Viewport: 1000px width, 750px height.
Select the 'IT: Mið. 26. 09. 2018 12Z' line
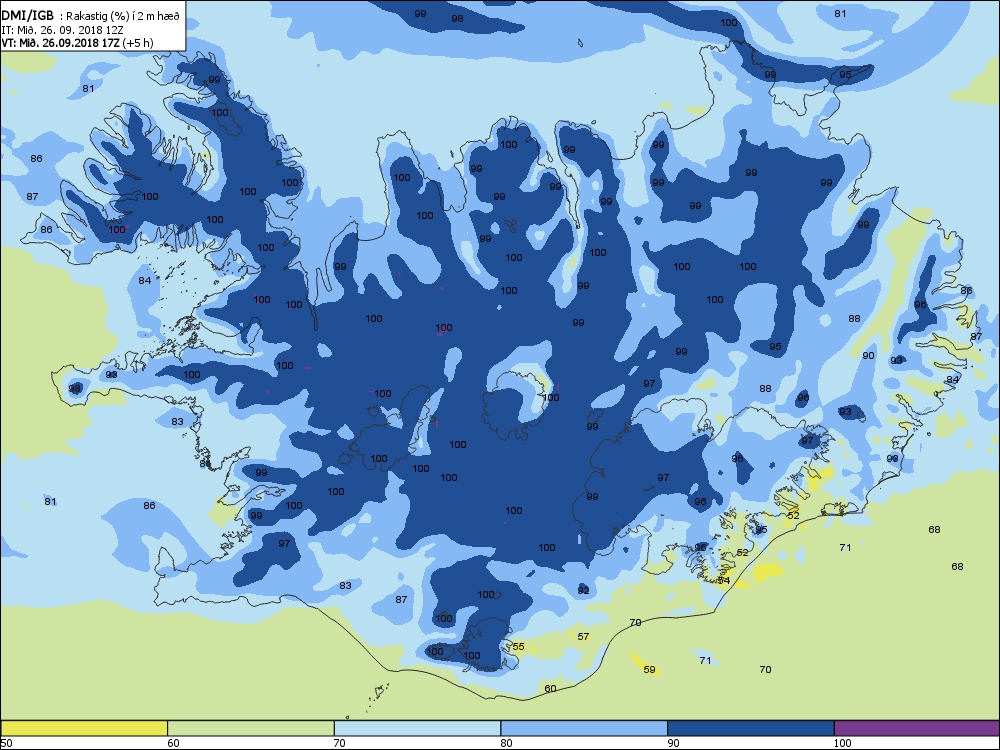pyautogui.click(x=64, y=29)
